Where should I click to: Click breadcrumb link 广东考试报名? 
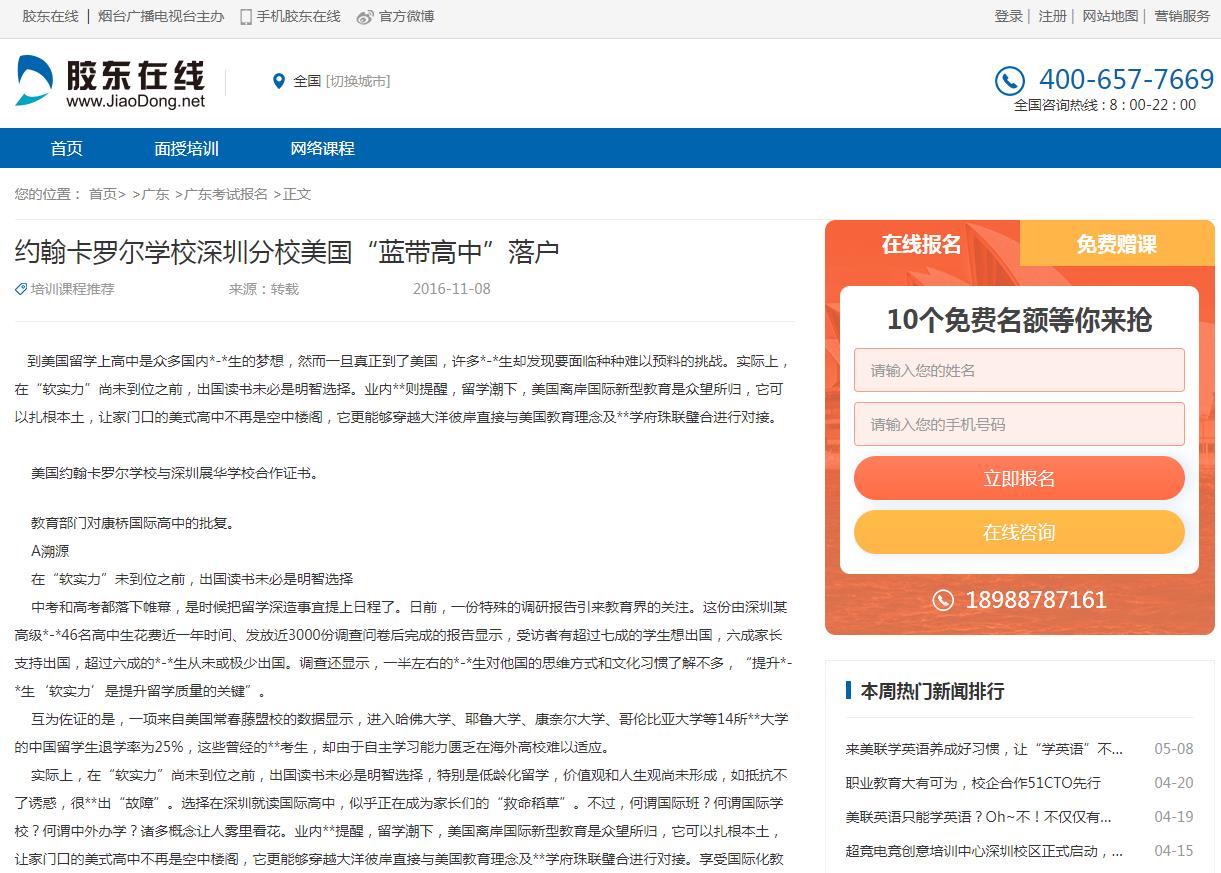pos(226,194)
